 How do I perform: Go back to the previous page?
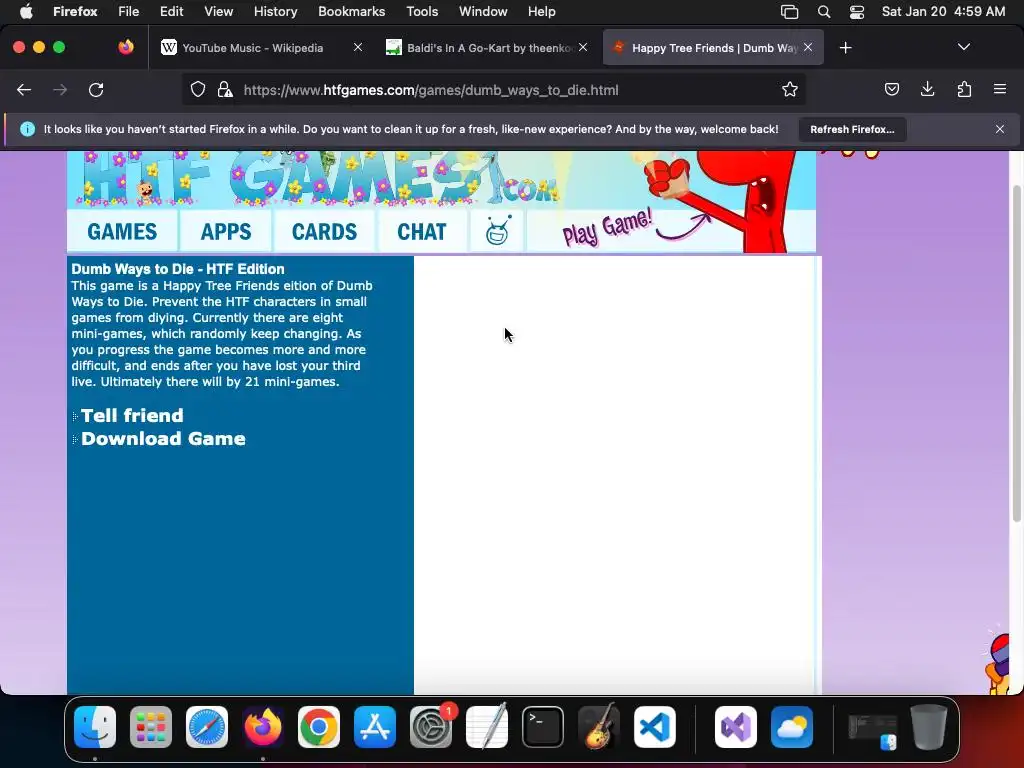pyautogui.click(x=24, y=90)
